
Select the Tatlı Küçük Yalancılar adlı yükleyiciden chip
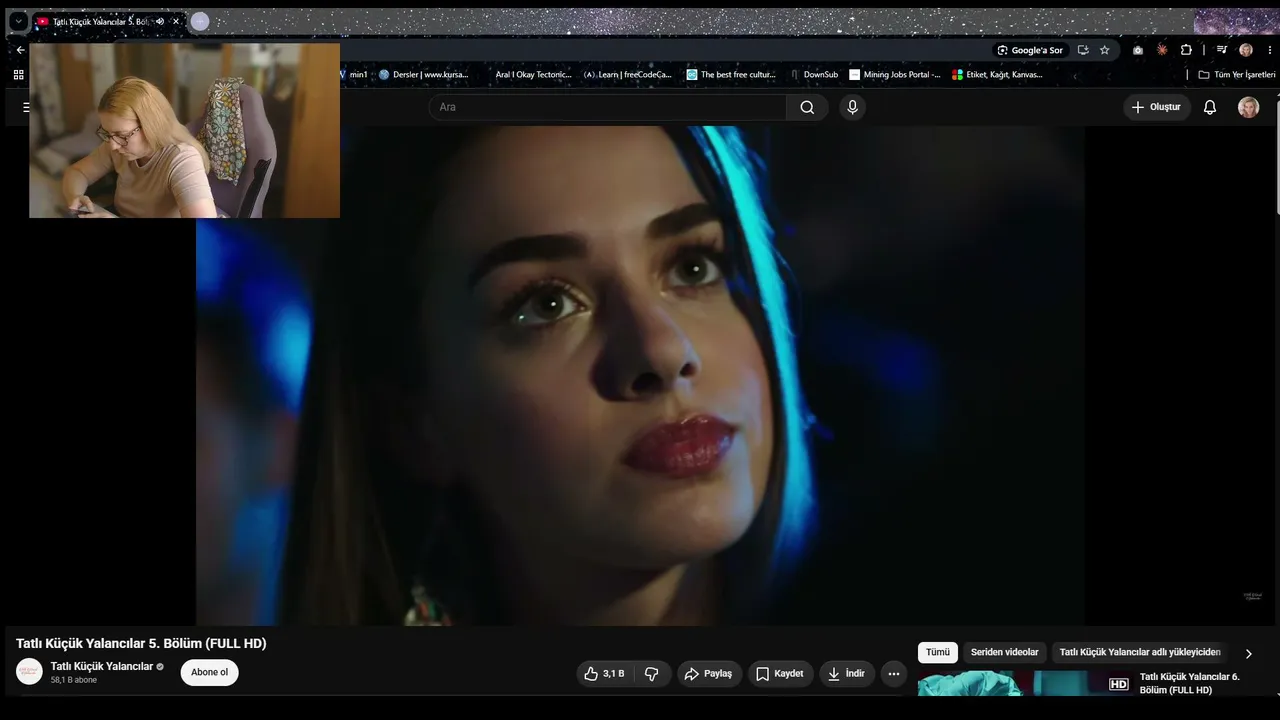(1140, 653)
